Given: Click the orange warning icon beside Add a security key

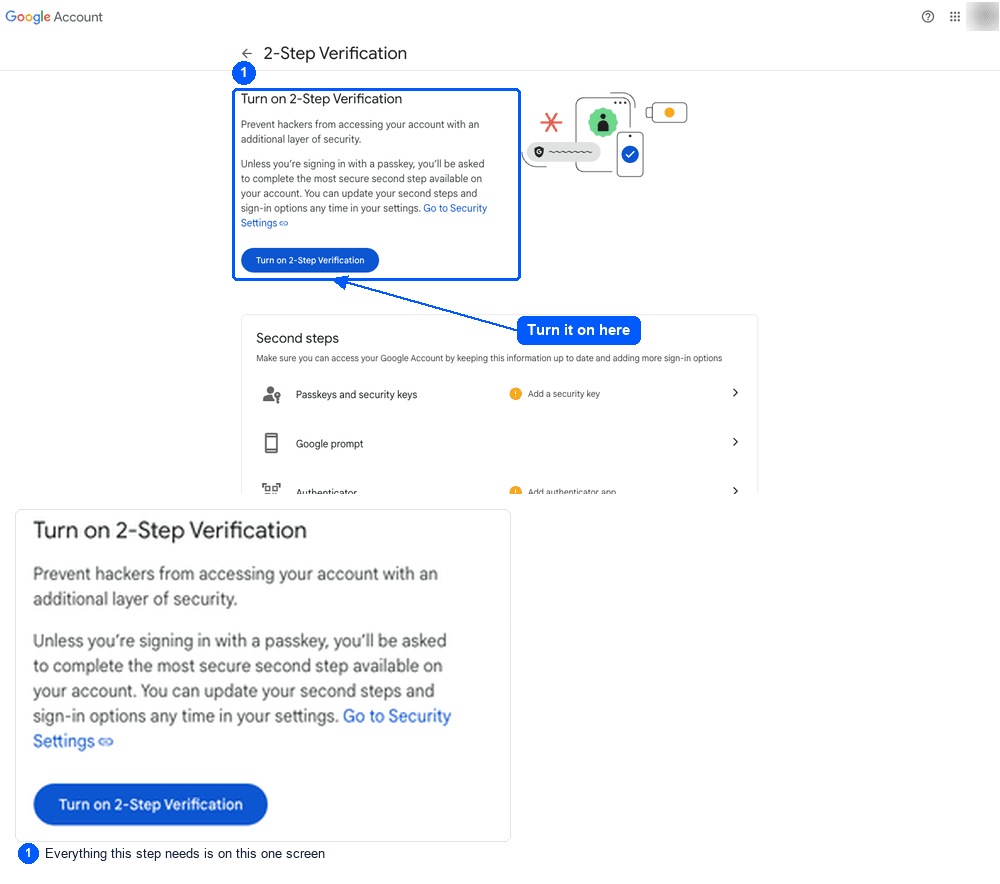Looking at the screenshot, I should click(x=515, y=394).
